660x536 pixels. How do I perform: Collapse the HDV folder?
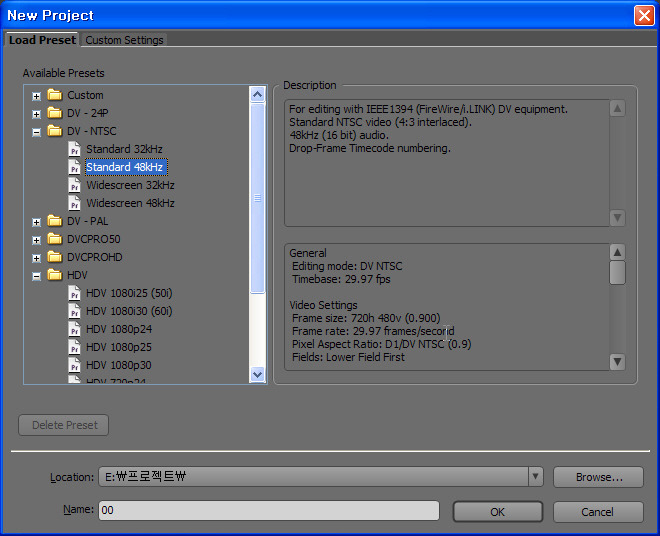click(37, 276)
